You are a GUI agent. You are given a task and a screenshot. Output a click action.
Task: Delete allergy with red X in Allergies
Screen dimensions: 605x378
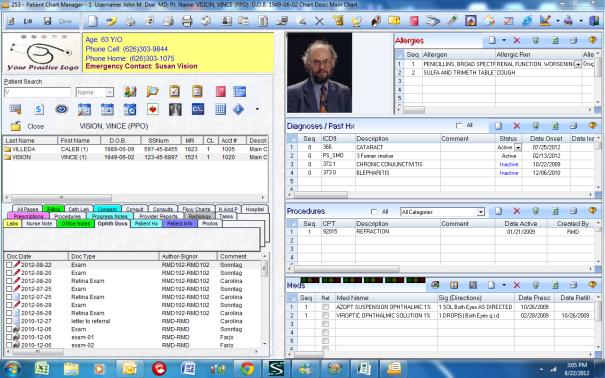[x=517, y=40]
